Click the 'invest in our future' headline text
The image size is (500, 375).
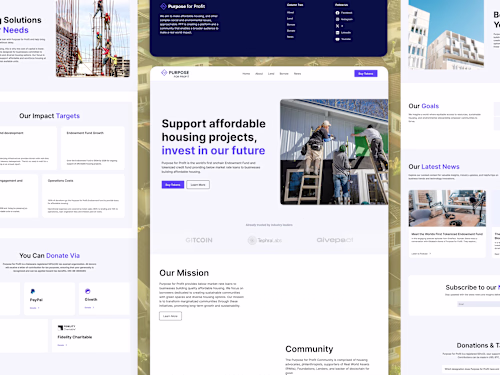pyautogui.click(x=213, y=151)
